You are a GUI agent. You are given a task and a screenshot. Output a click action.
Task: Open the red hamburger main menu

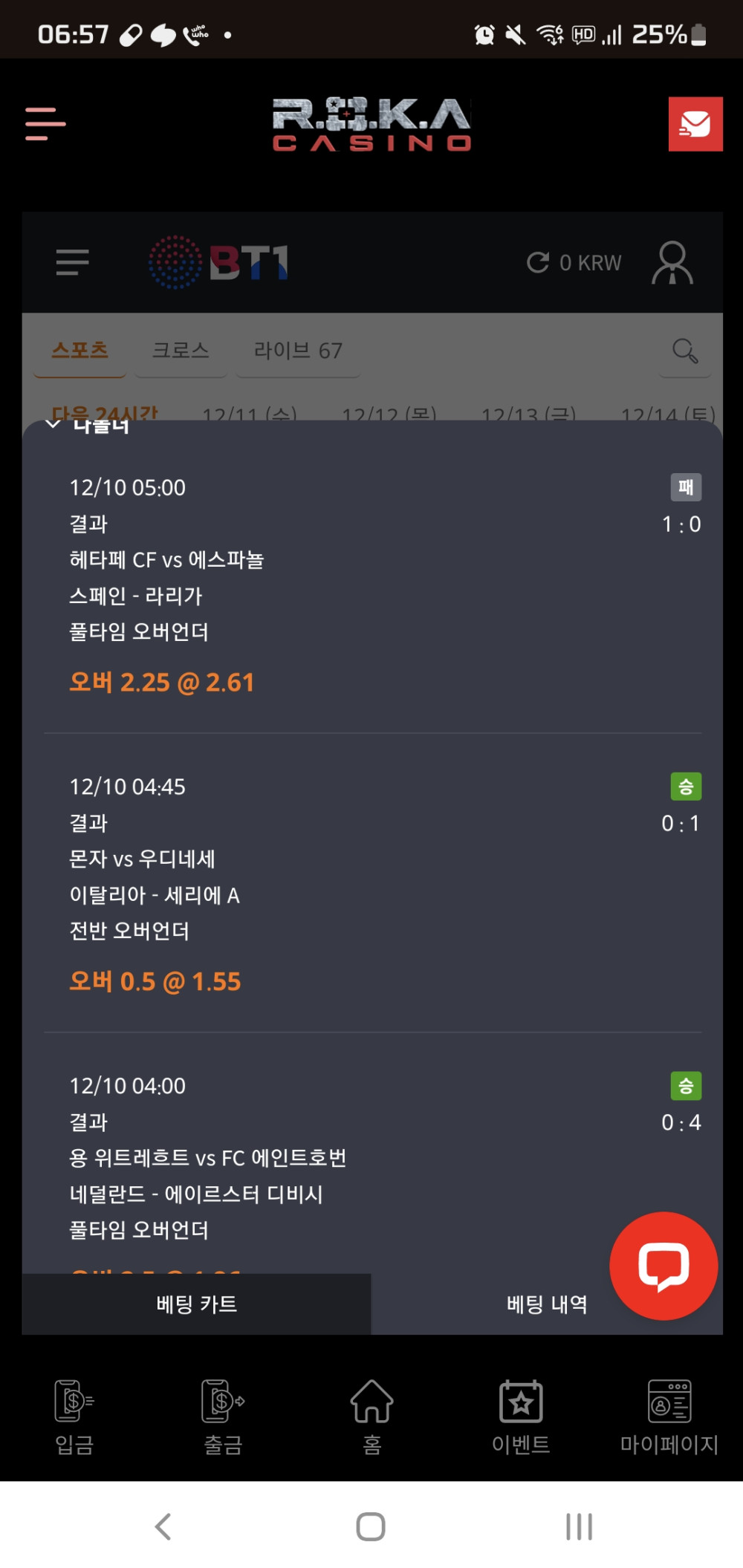45,123
